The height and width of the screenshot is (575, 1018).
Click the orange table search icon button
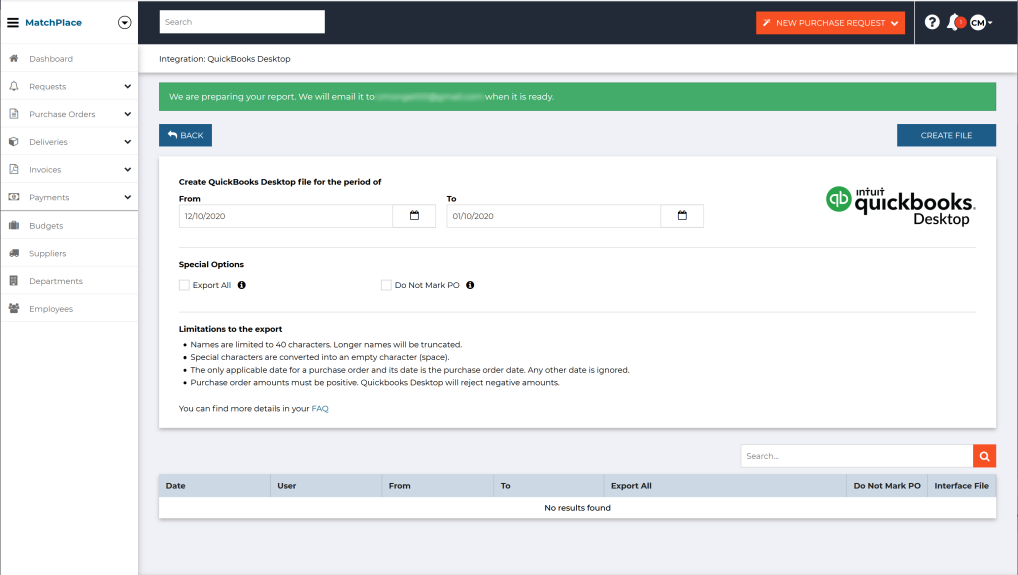coord(984,456)
